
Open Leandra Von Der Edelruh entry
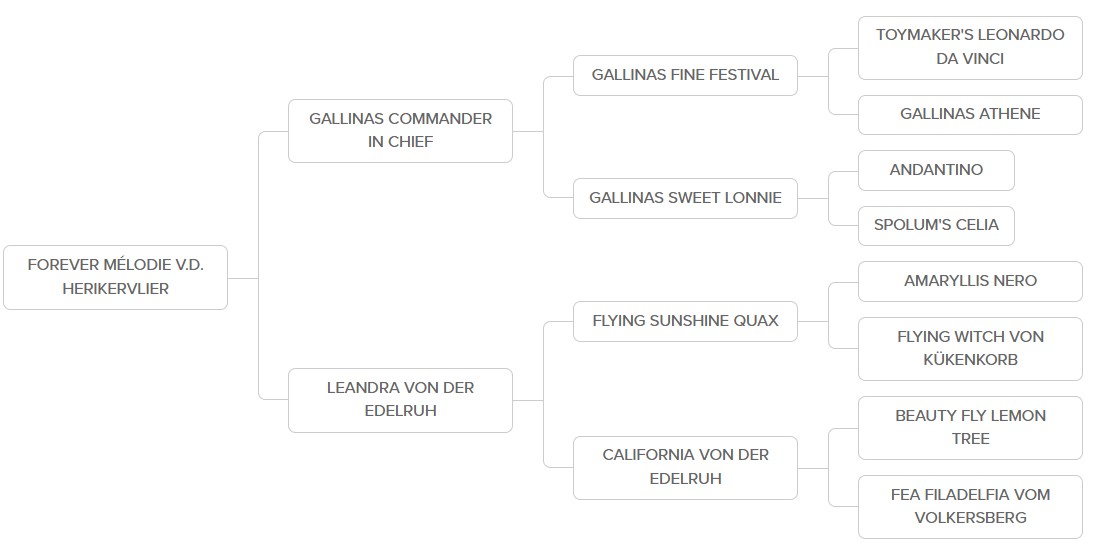[x=400, y=400]
